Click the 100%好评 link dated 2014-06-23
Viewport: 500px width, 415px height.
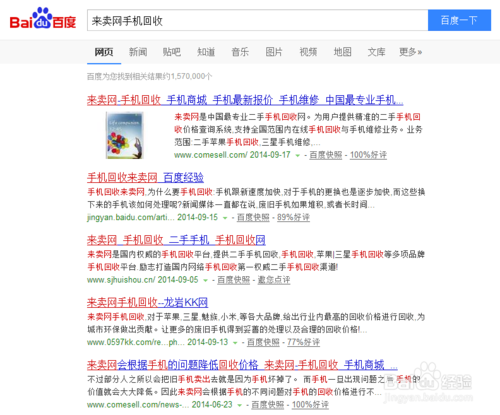pyautogui.click(x=310, y=405)
